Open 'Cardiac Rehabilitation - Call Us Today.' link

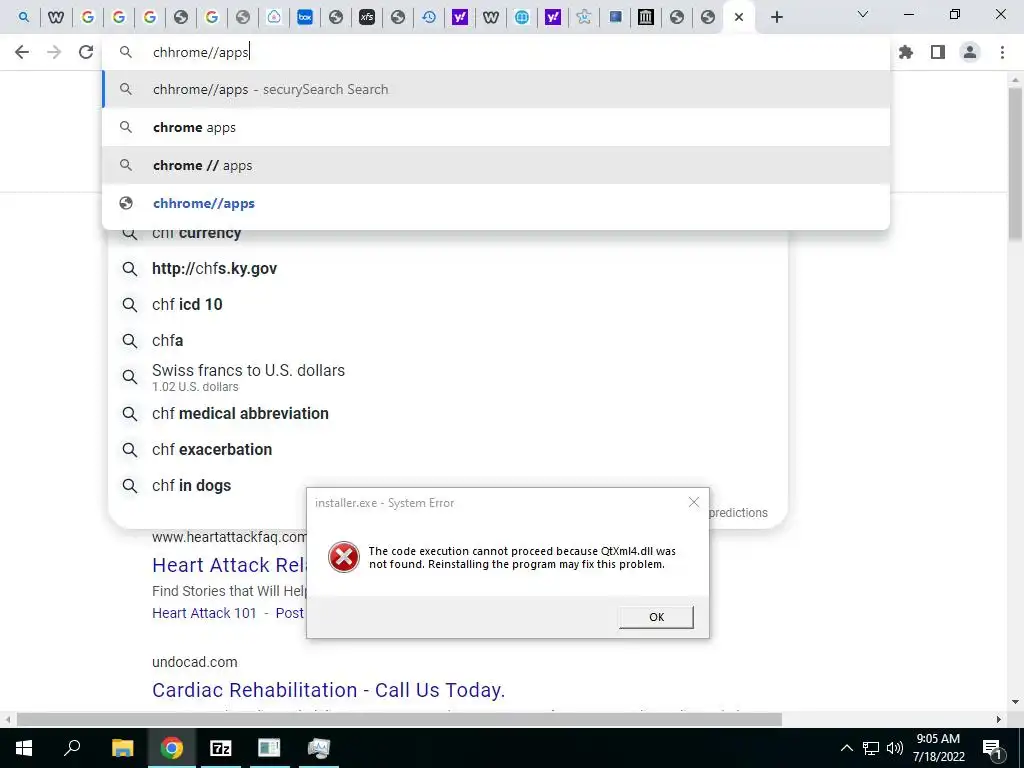(x=328, y=690)
